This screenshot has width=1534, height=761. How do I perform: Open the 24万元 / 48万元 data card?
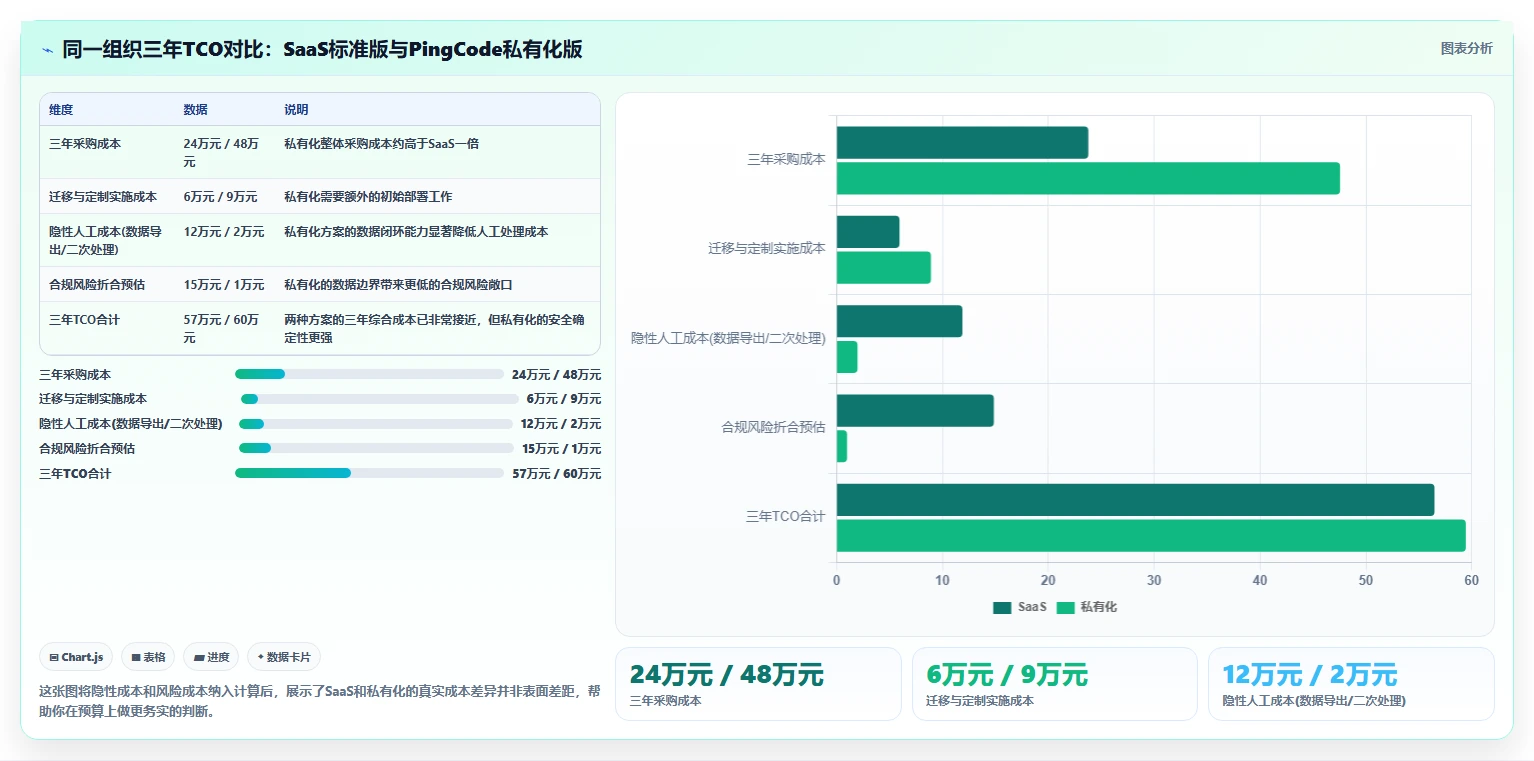click(x=758, y=684)
